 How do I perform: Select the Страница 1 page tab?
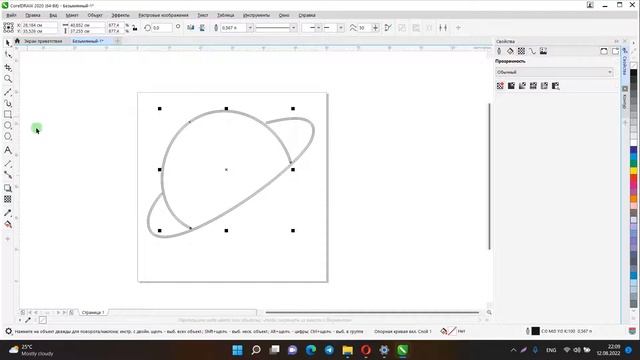coord(93,313)
